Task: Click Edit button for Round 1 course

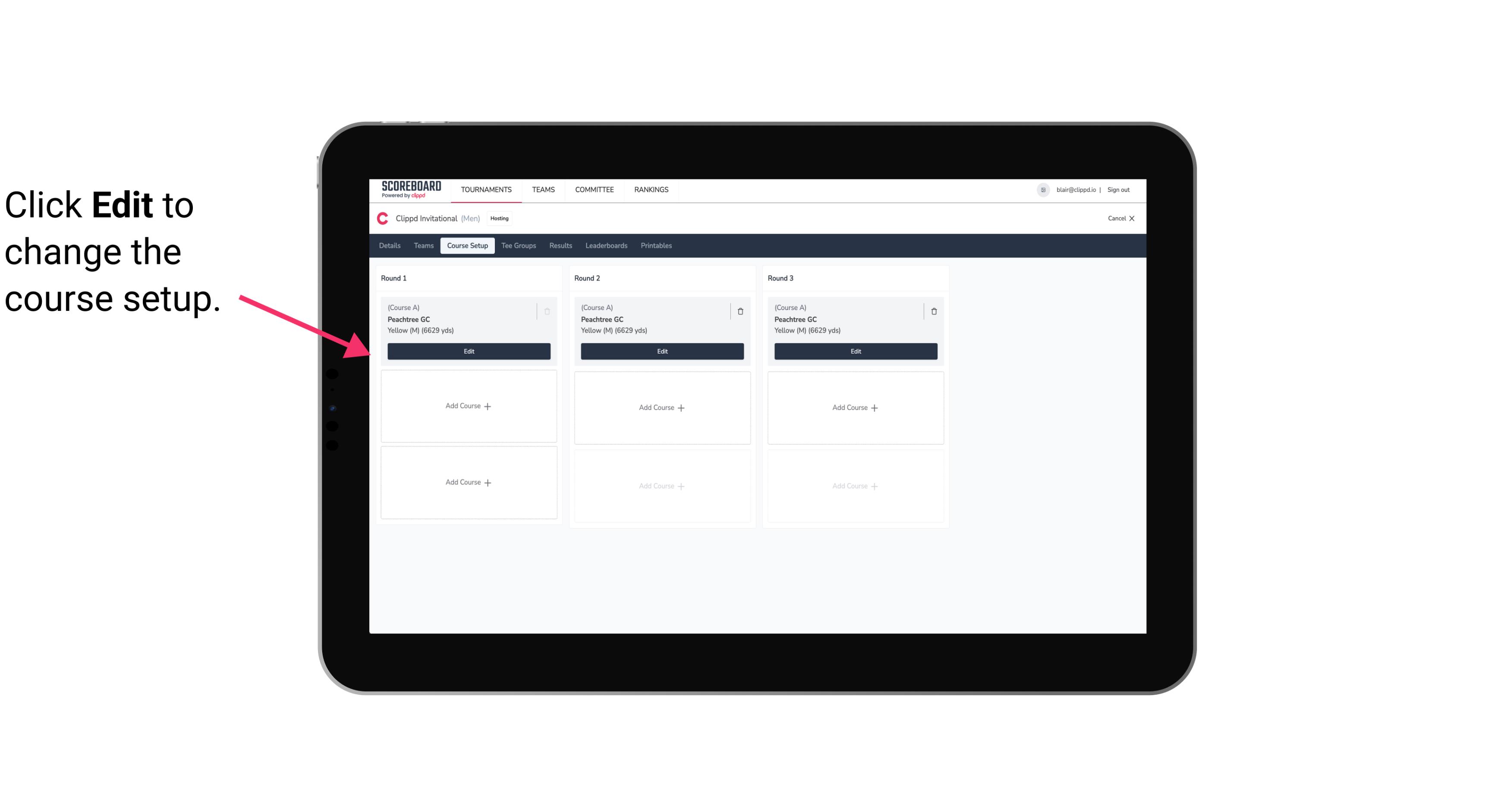Action: [x=468, y=351]
